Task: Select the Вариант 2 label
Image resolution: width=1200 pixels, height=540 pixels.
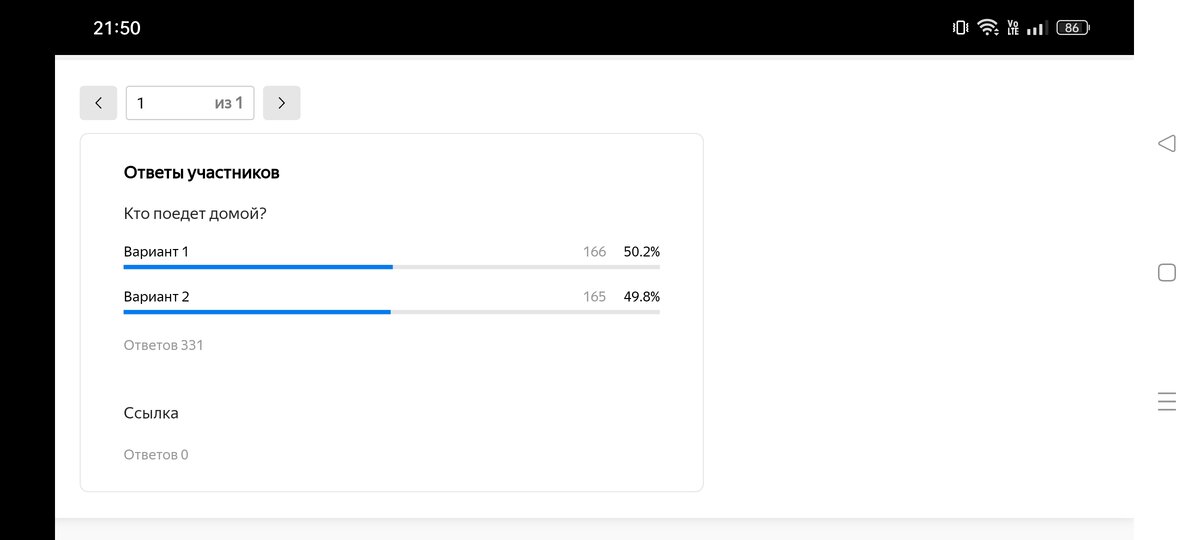Action: tap(156, 297)
